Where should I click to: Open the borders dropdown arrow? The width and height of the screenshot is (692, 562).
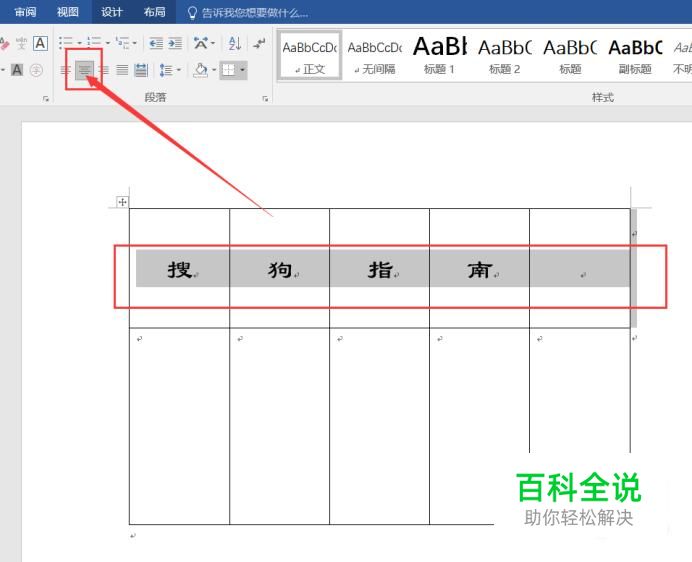tap(242, 70)
